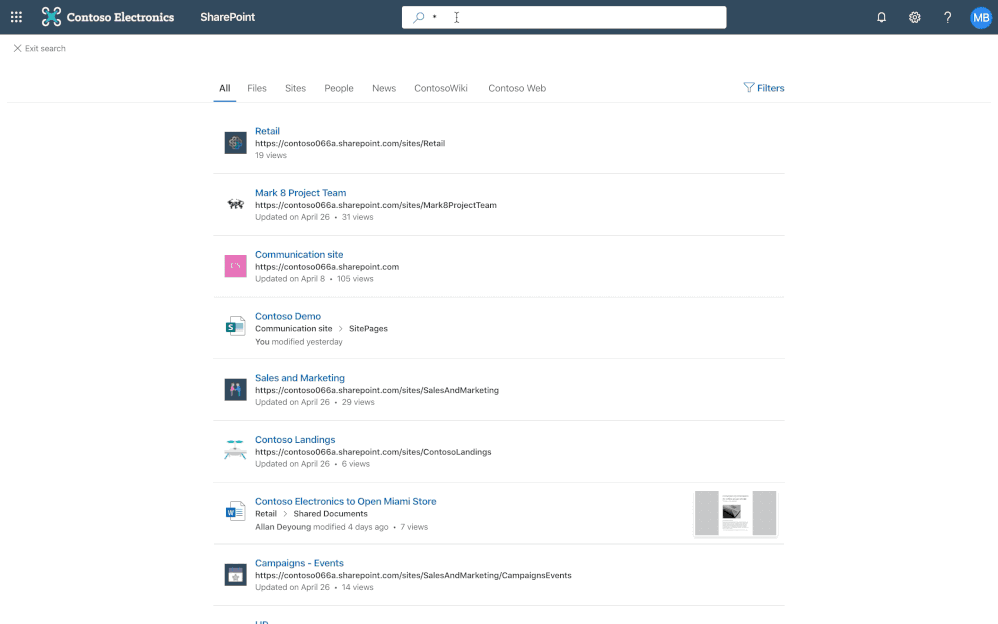Click the Retail breadcrumb under Miami Store
Image resolution: width=998 pixels, height=624 pixels.
(x=266, y=514)
